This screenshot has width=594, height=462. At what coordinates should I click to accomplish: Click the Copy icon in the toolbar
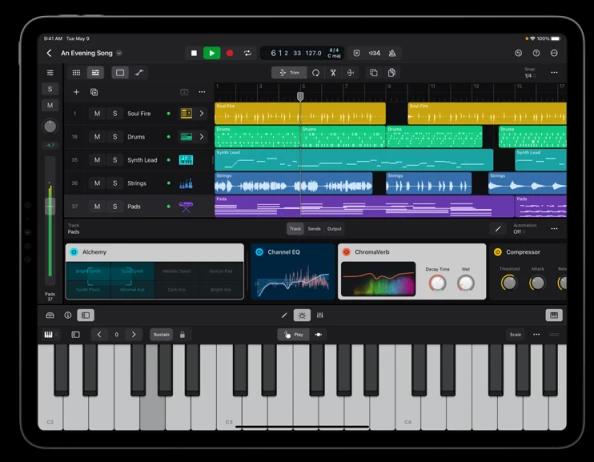[374, 72]
